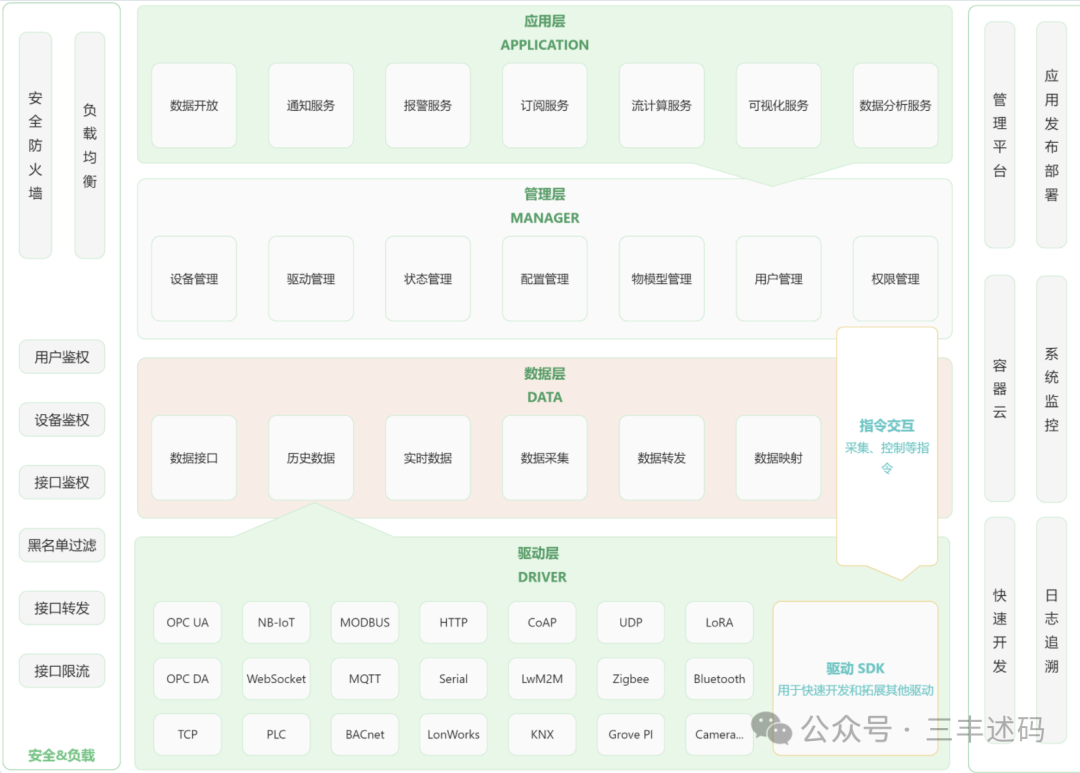Image resolution: width=1080 pixels, height=773 pixels.
Task: Select the 负载均衡 vertical bar
Action: pyautogui.click(x=90, y=145)
